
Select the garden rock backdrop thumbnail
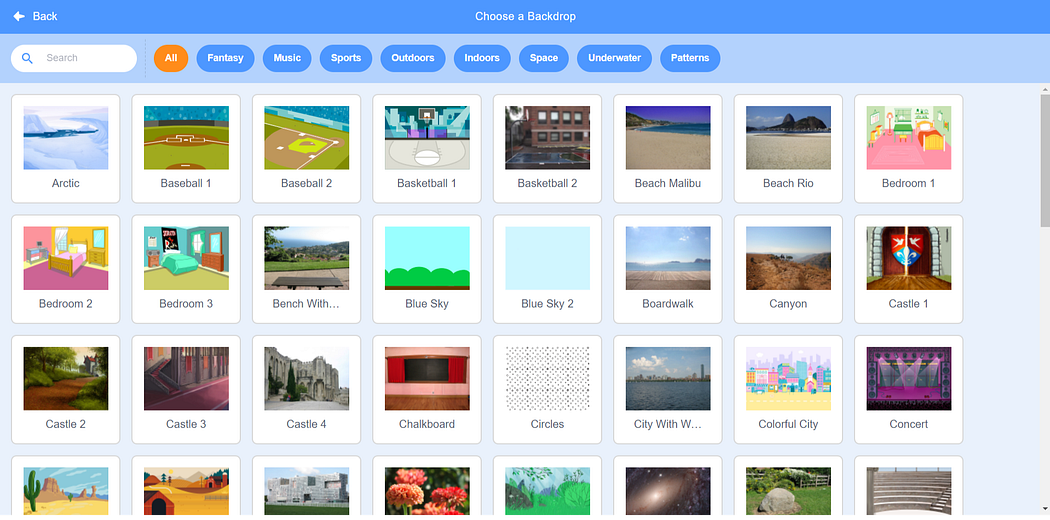point(789,491)
